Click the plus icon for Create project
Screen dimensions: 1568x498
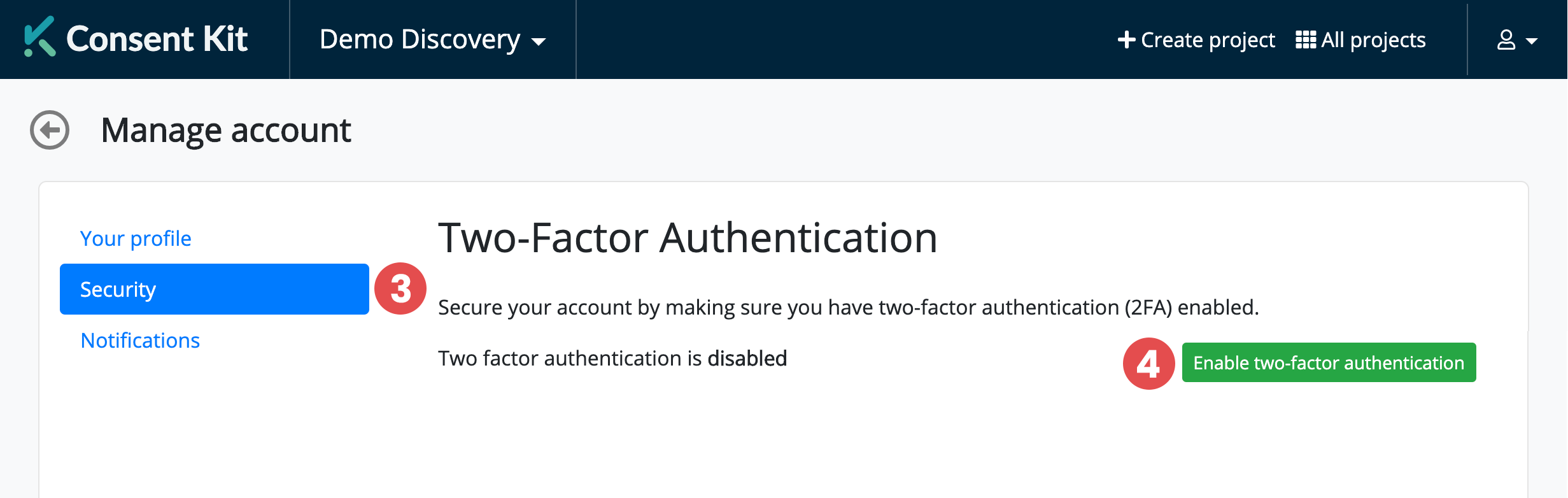(x=1126, y=40)
